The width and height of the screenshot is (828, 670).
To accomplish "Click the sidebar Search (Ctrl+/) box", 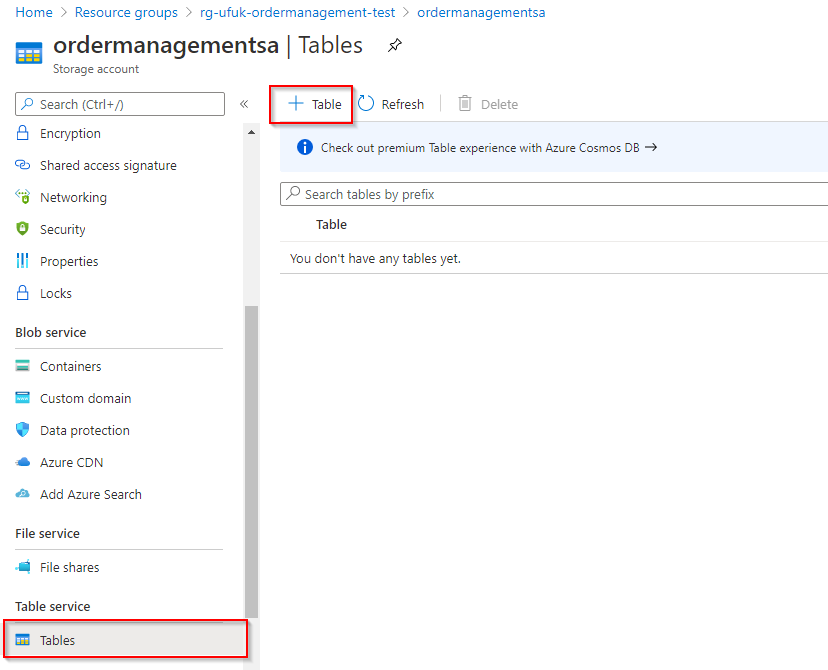I will click(120, 104).
